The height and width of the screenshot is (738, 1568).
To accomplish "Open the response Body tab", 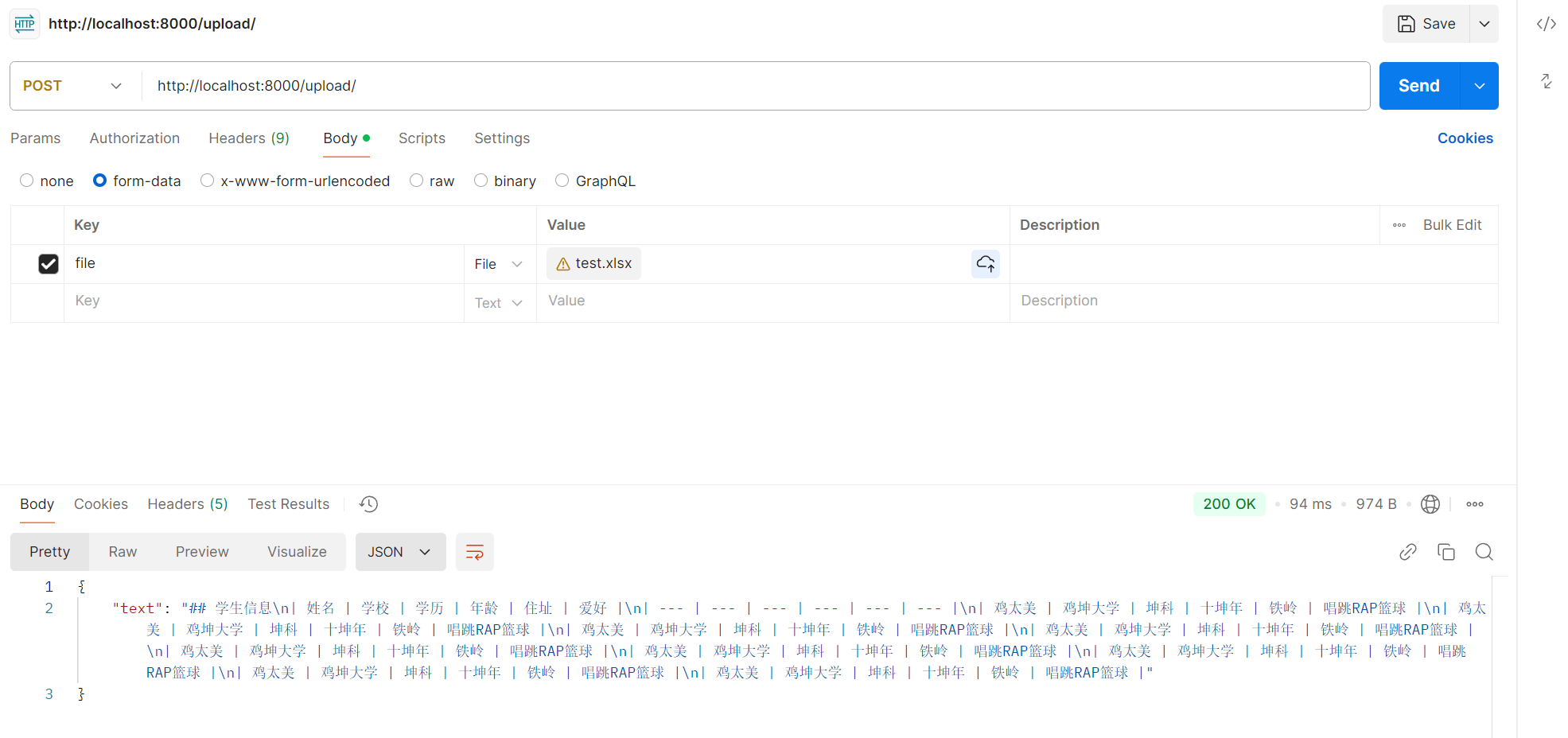I will [37, 504].
